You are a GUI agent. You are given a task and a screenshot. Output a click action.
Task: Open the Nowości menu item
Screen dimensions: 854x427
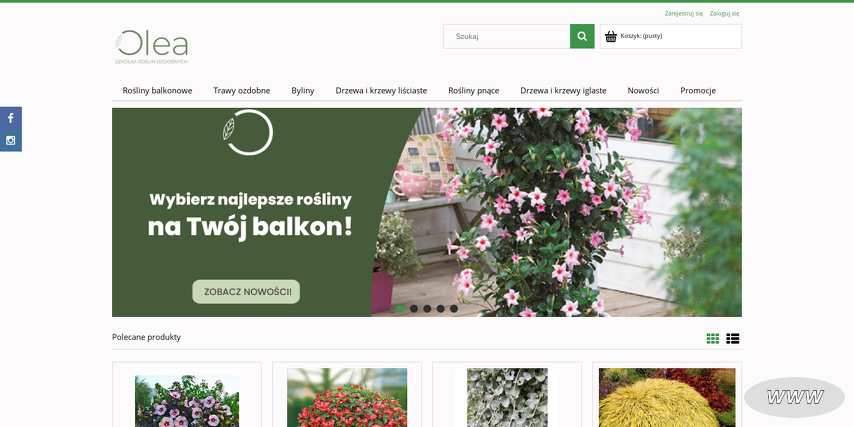coord(643,90)
